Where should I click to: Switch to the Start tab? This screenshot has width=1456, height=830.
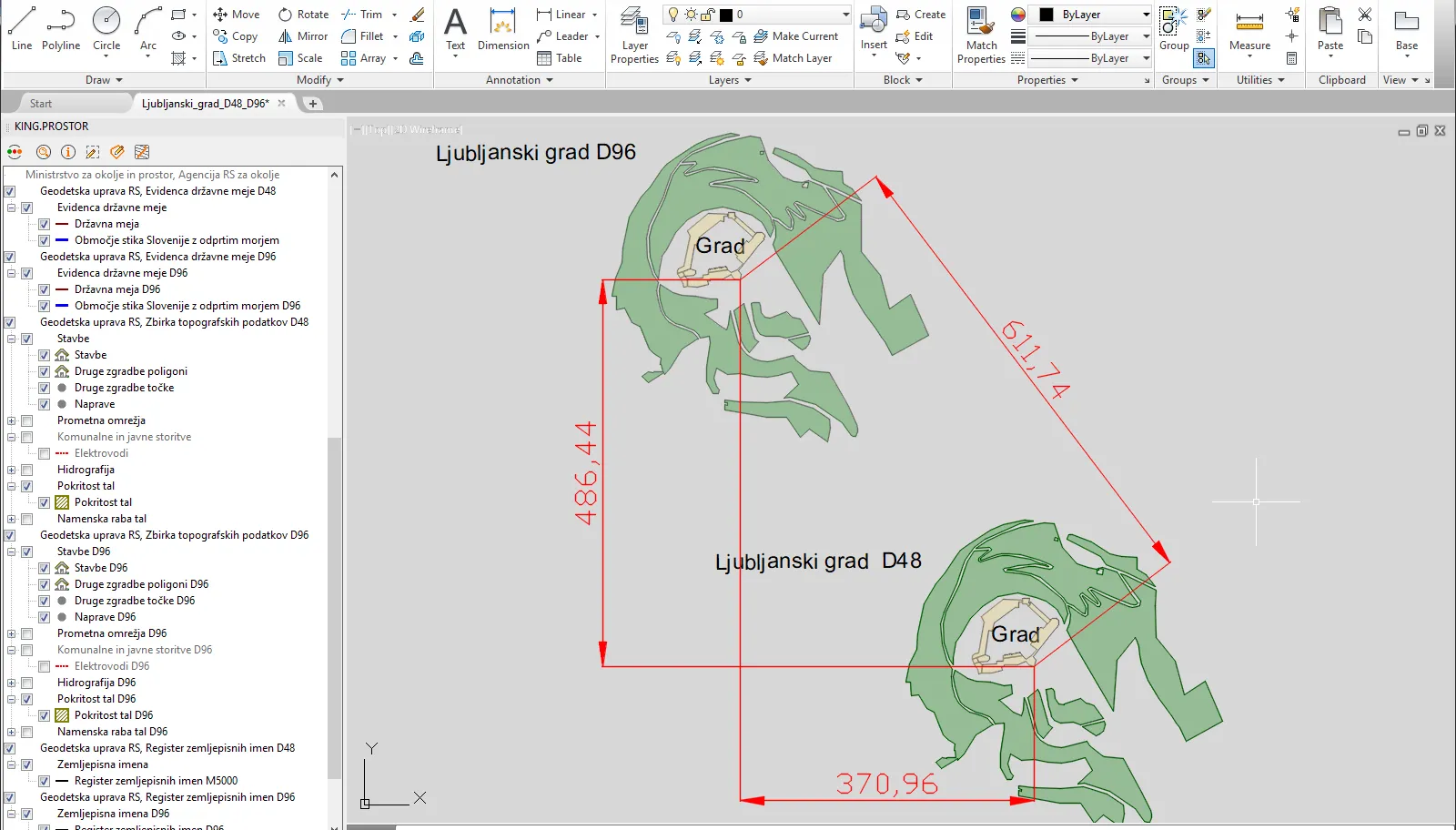pos(41,104)
